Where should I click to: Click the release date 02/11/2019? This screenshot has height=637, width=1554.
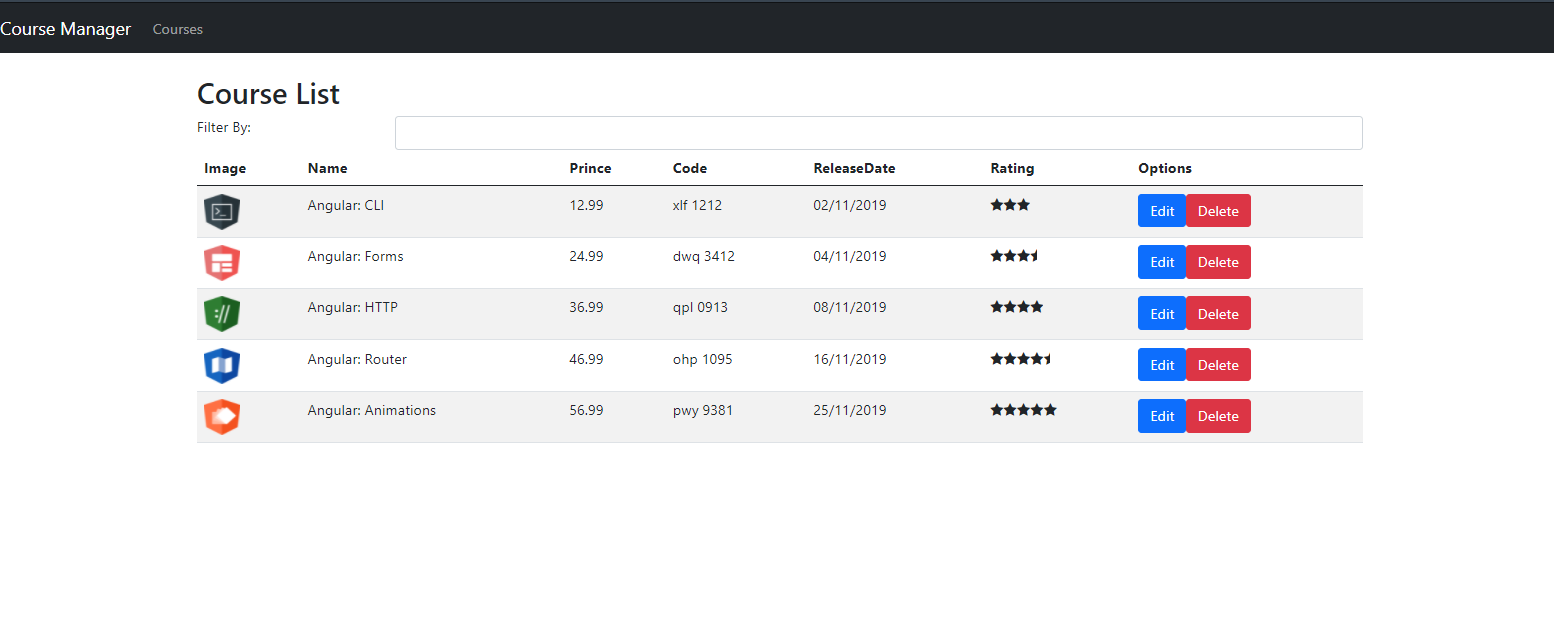(850, 205)
